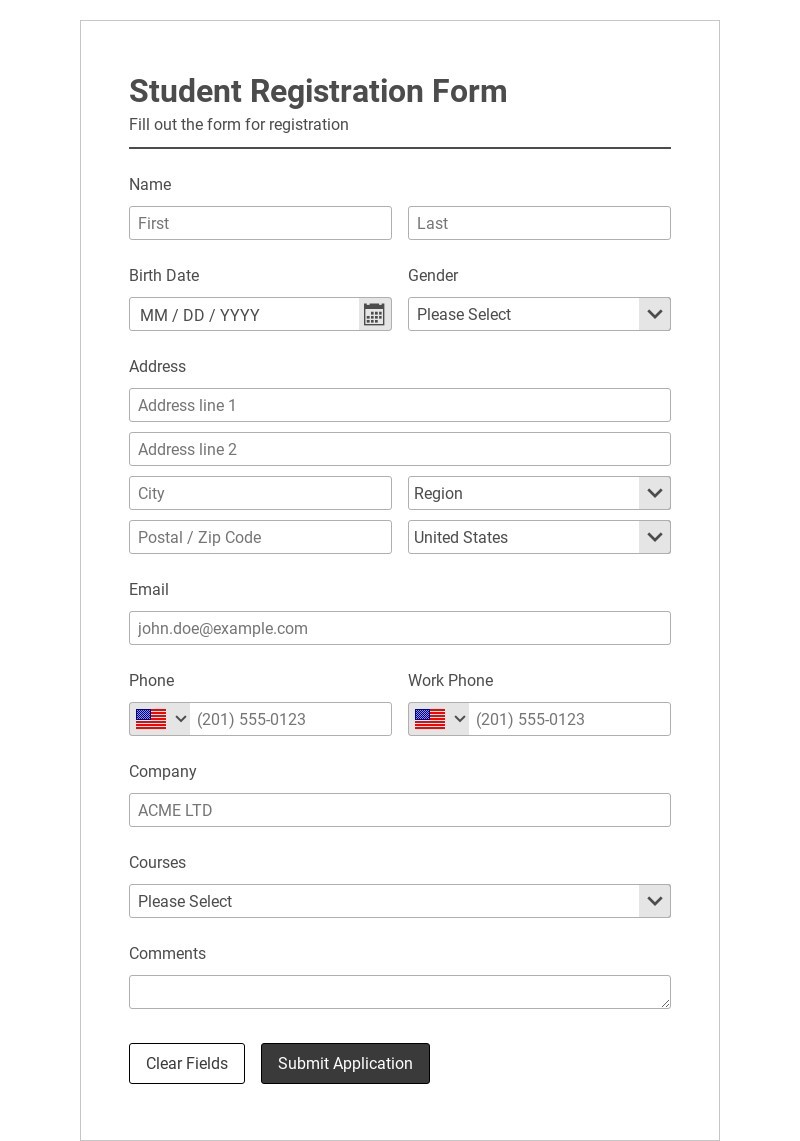Click the City input field
The image size is (800, 1141).
[260, 493]
